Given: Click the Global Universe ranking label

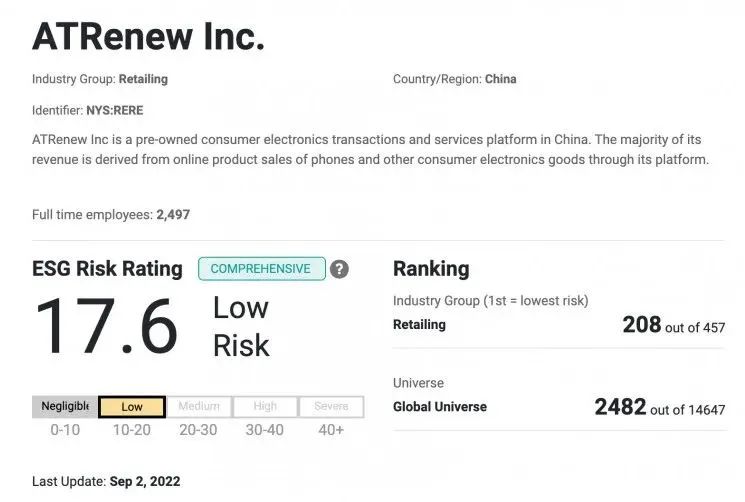Looking at the screenshot, I should tap(439, 407).
